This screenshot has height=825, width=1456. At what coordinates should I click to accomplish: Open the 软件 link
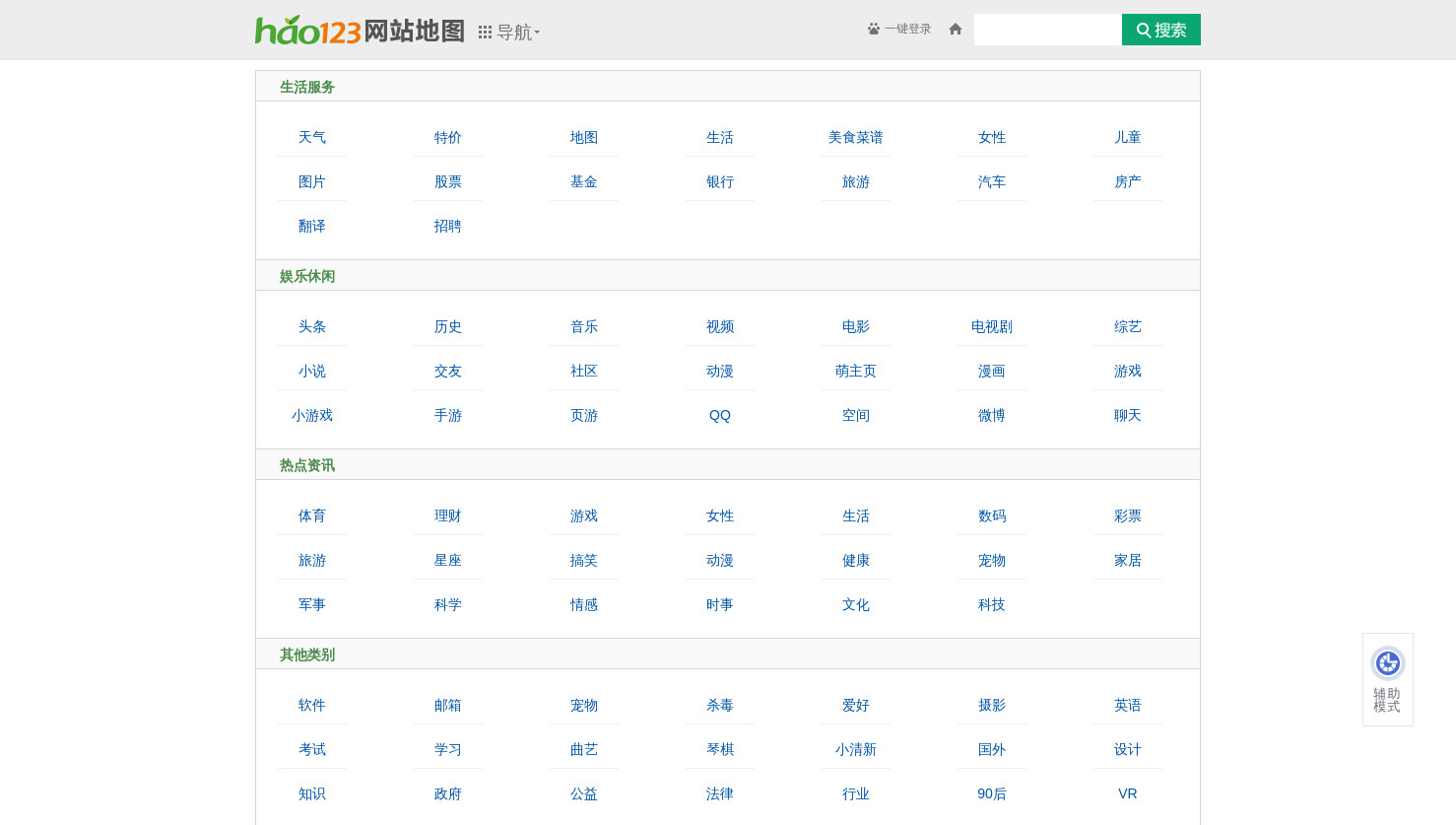coord(312,705)
